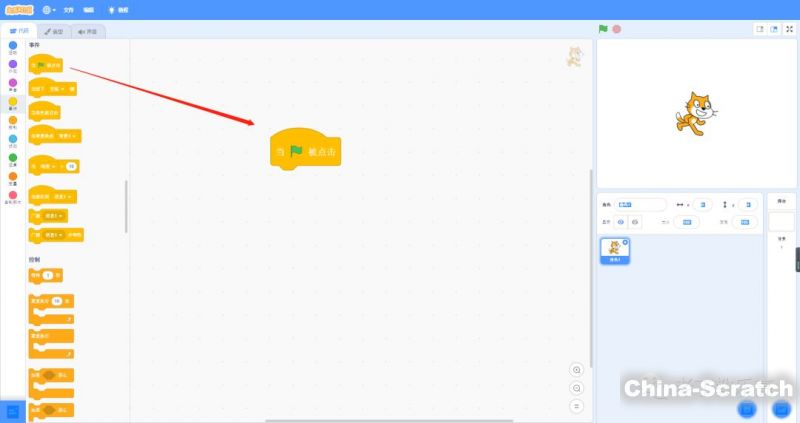The width and height of the screenshot is (800, 423).
Task: Zoom out on the code workspace
Action: coord(576,388)
